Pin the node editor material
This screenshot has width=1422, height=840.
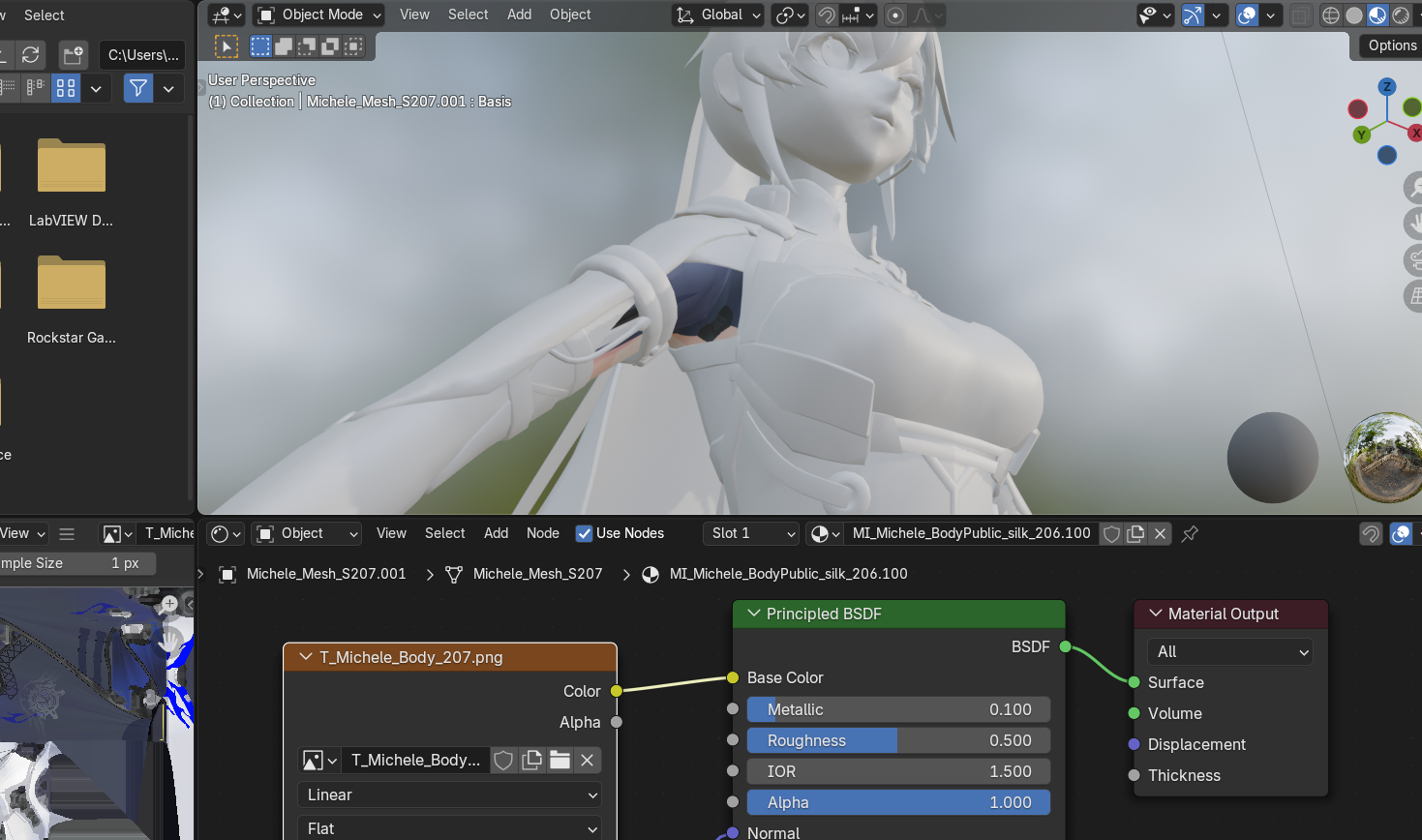(1191, 533)
